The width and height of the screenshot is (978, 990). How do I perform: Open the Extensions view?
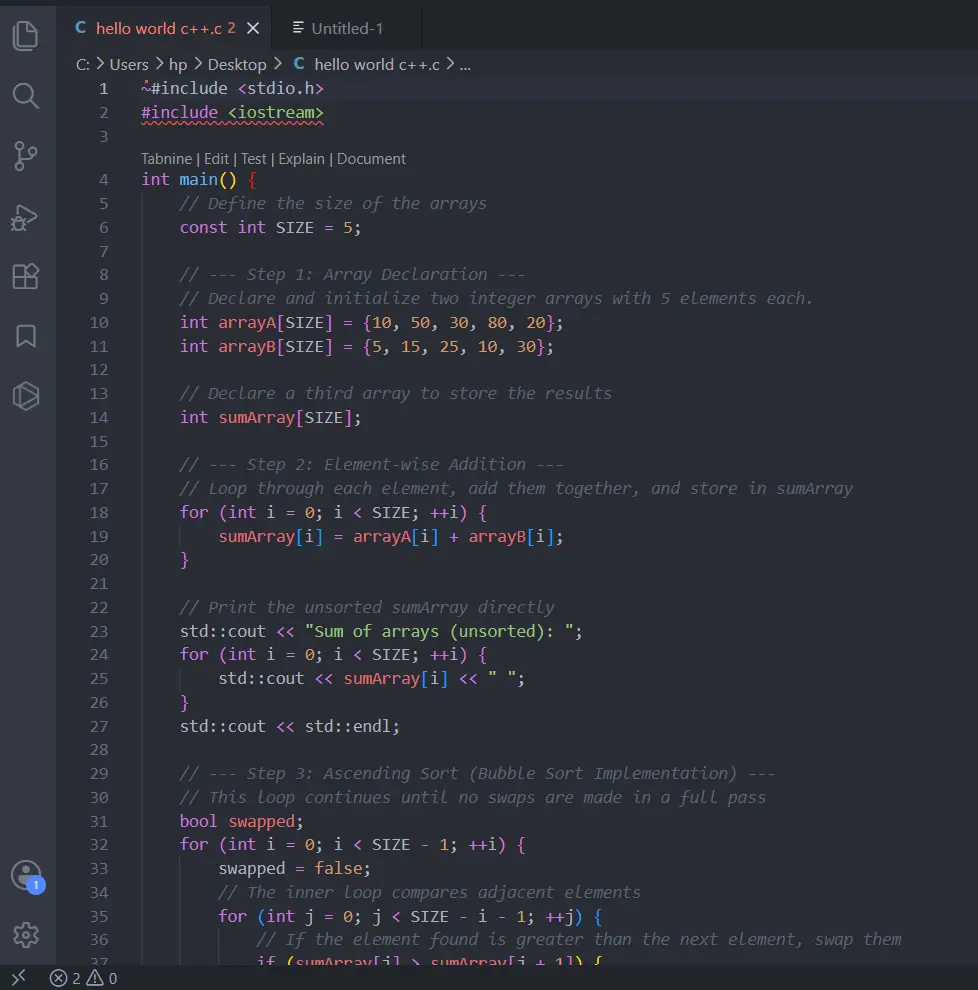[x=25, y=276]
